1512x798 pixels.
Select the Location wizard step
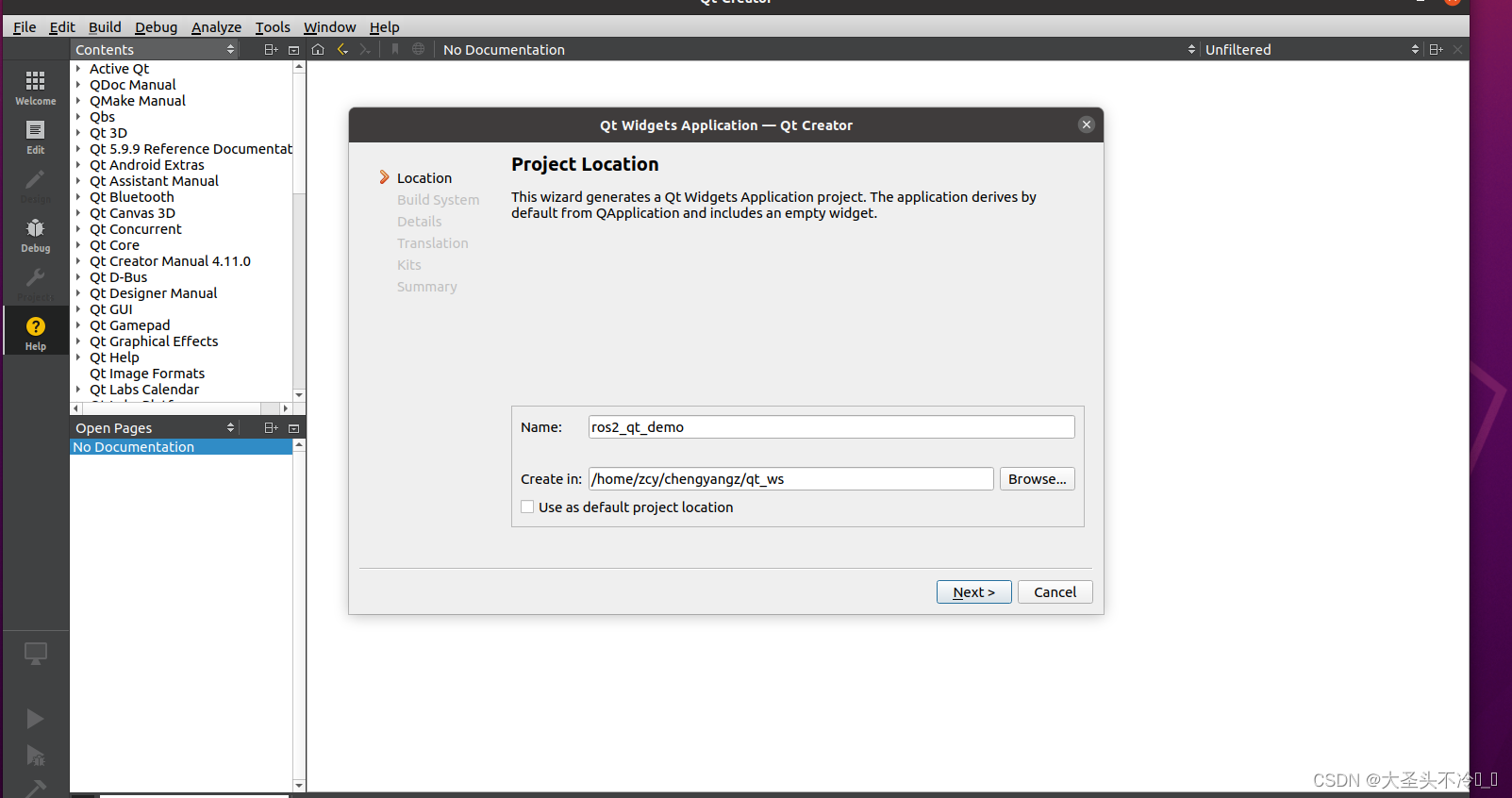click(x=424, y=177)
